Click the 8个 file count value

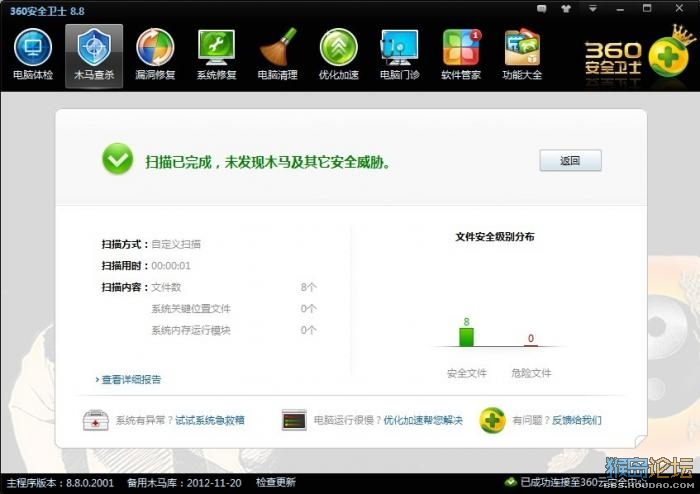pos(308,287)
